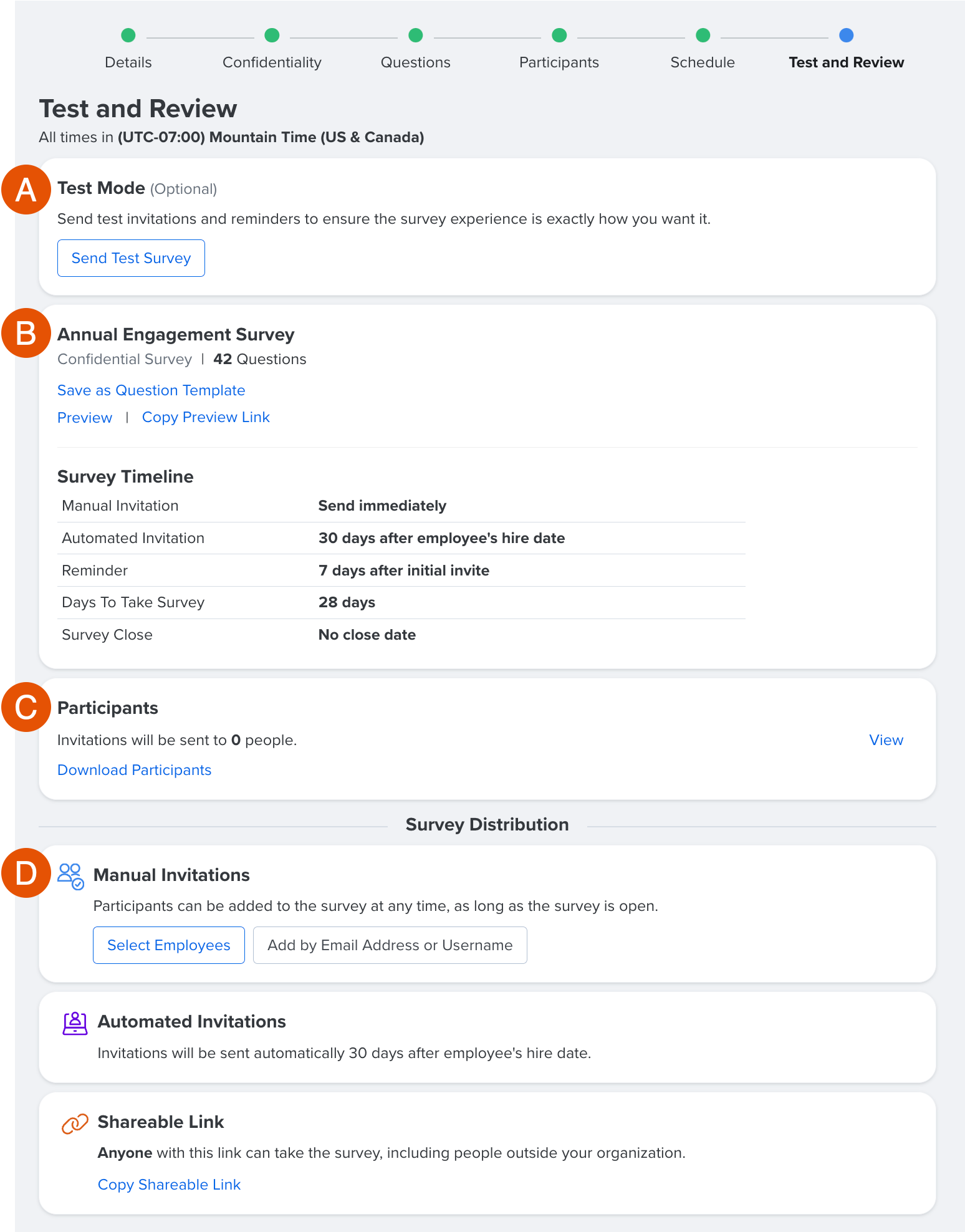Click the orange C marker badge
Viewport: 965px width, 1232px height.
26,707
